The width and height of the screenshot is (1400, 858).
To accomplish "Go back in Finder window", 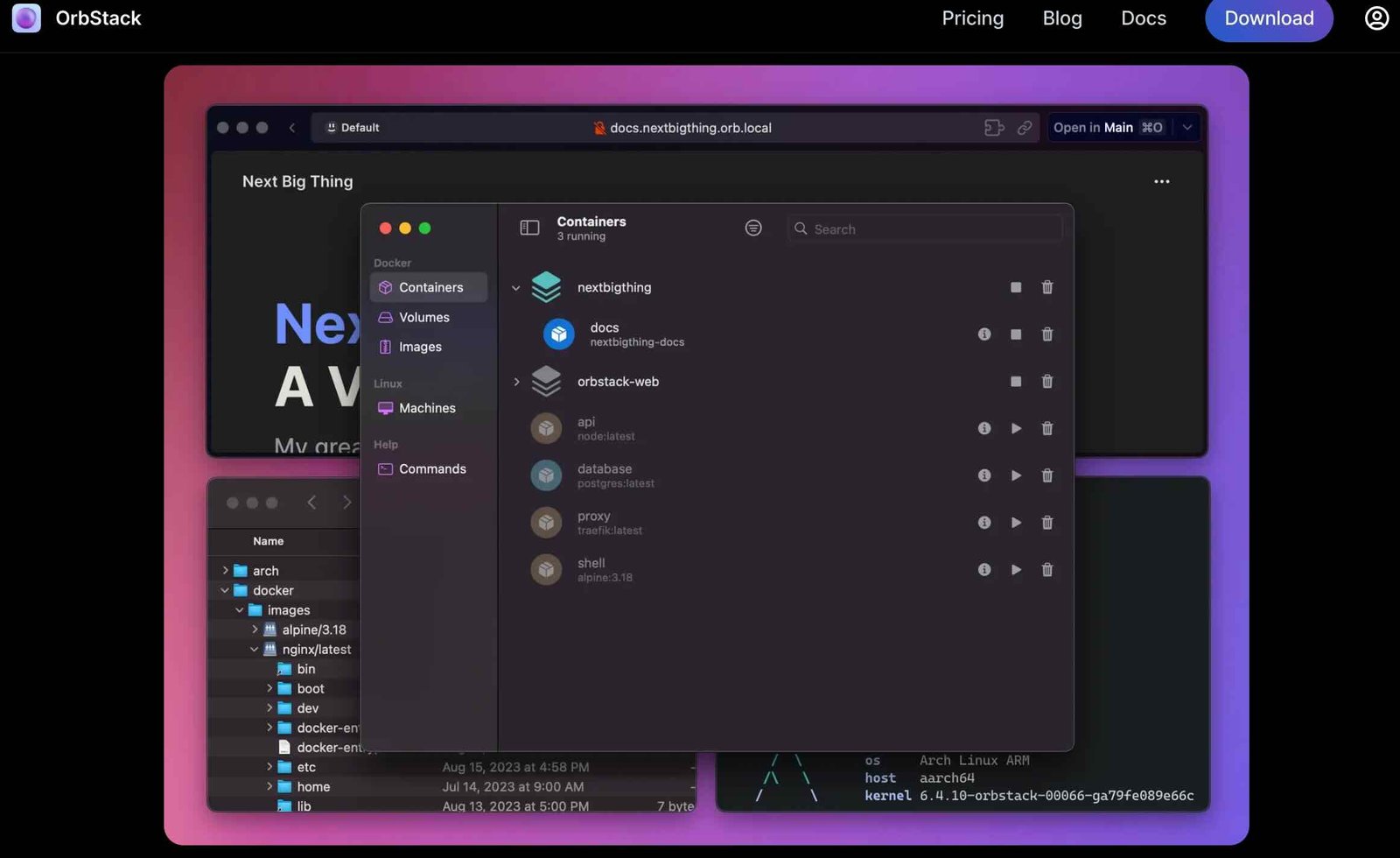I will [x=311, y=503].
